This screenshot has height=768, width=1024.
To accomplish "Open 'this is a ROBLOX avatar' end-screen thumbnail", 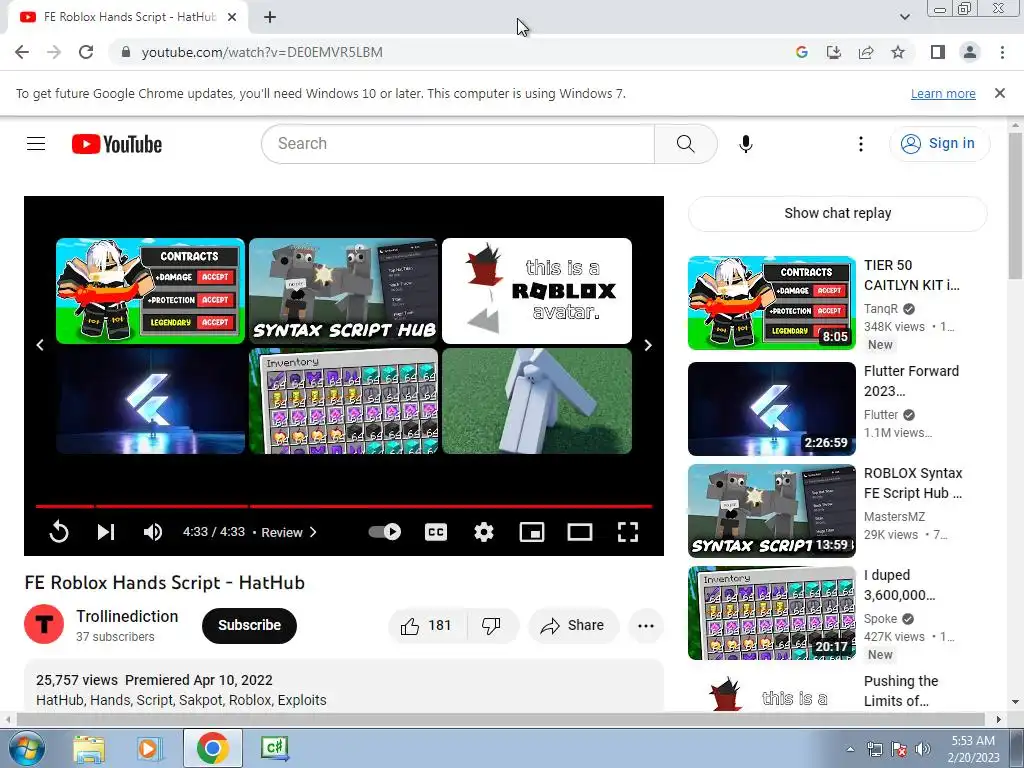I will coord(537,291).
